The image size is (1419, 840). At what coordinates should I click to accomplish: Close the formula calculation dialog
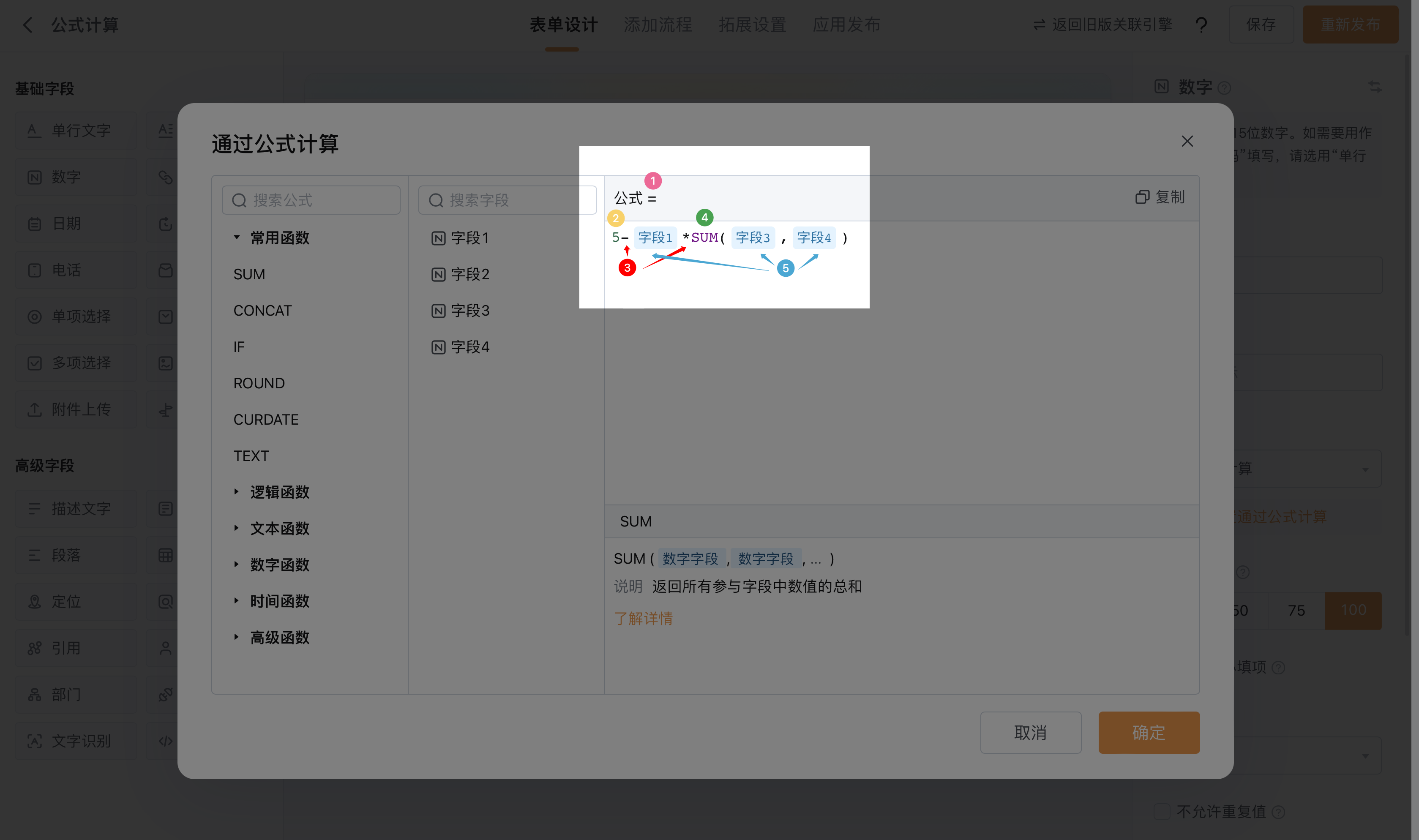point(1187,142)
